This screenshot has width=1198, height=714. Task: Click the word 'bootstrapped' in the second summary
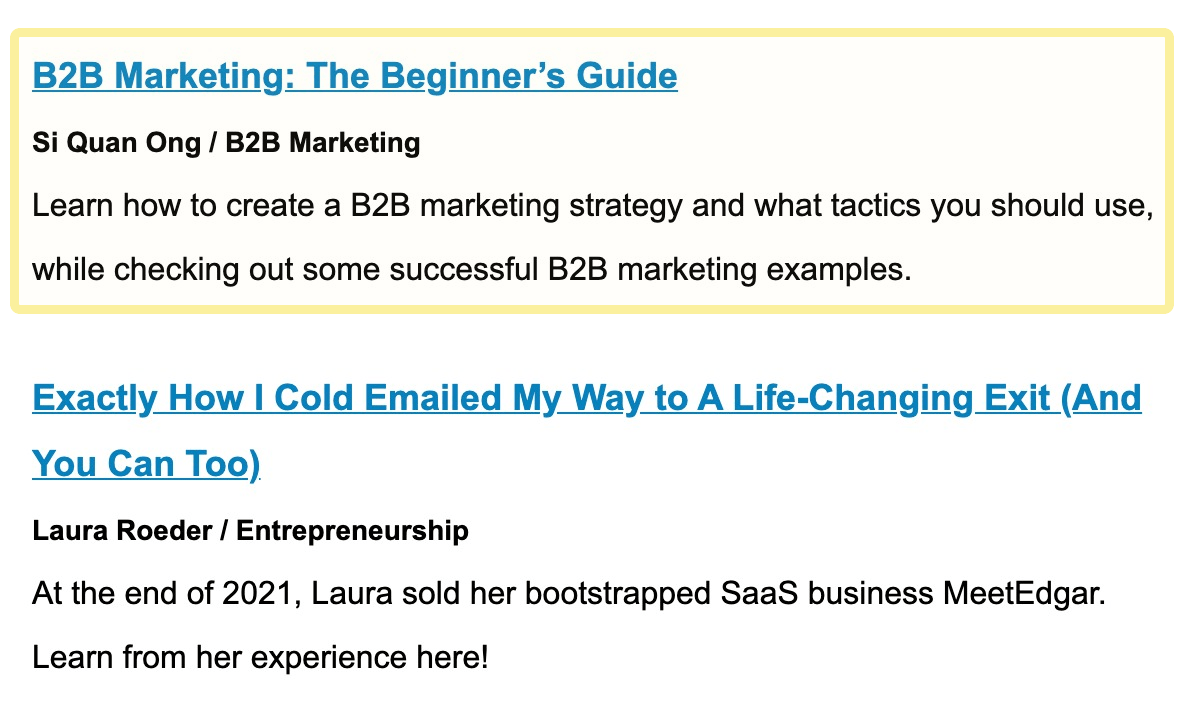tap(618, 594)
